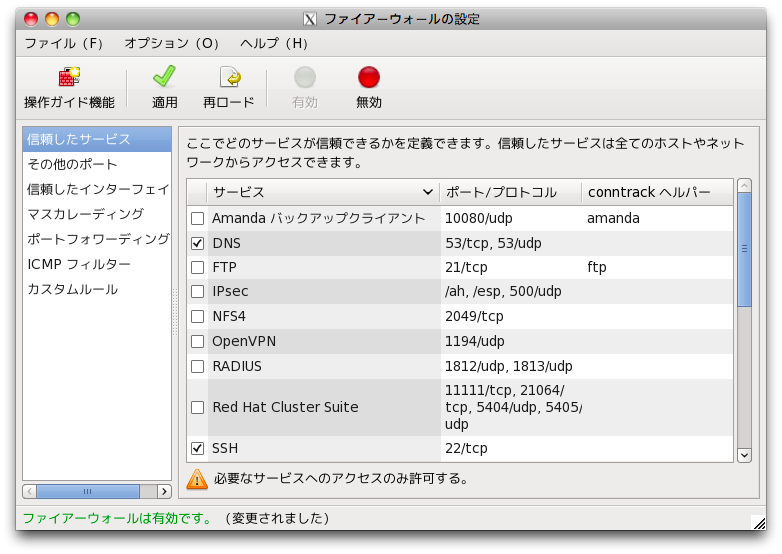Select ICMP フィルター in sidebar
This screenshot has width=782, height=554.
79,264
